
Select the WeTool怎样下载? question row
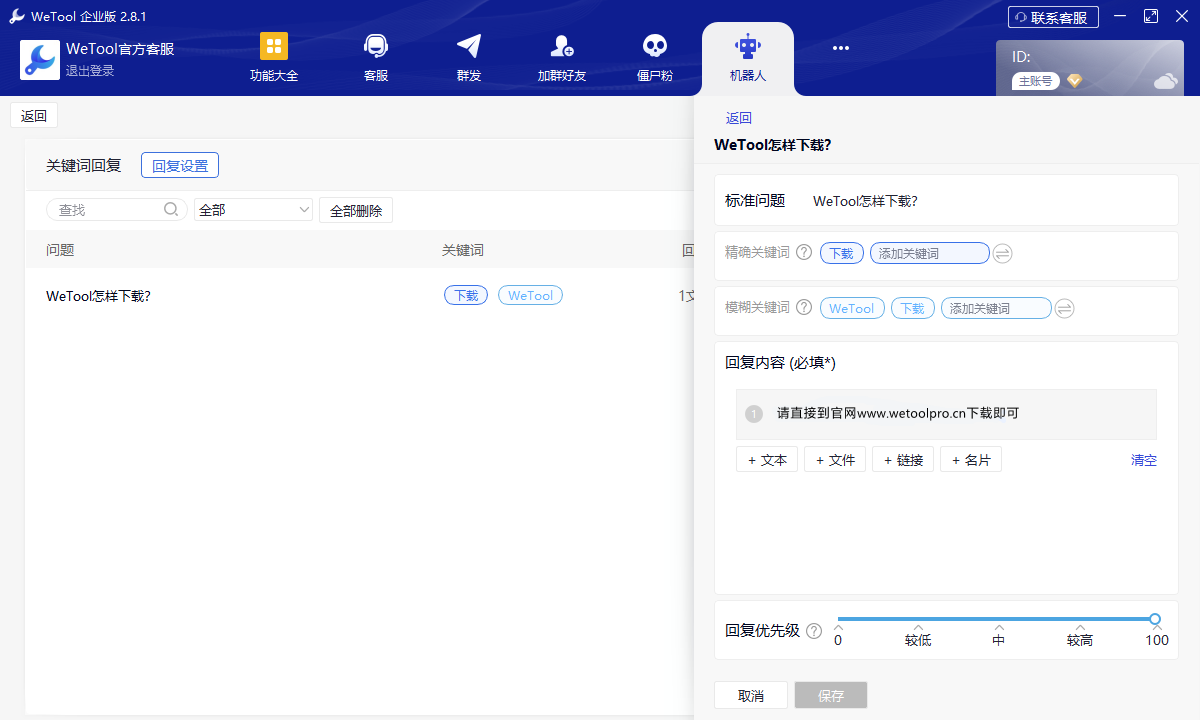pos(359,296)
